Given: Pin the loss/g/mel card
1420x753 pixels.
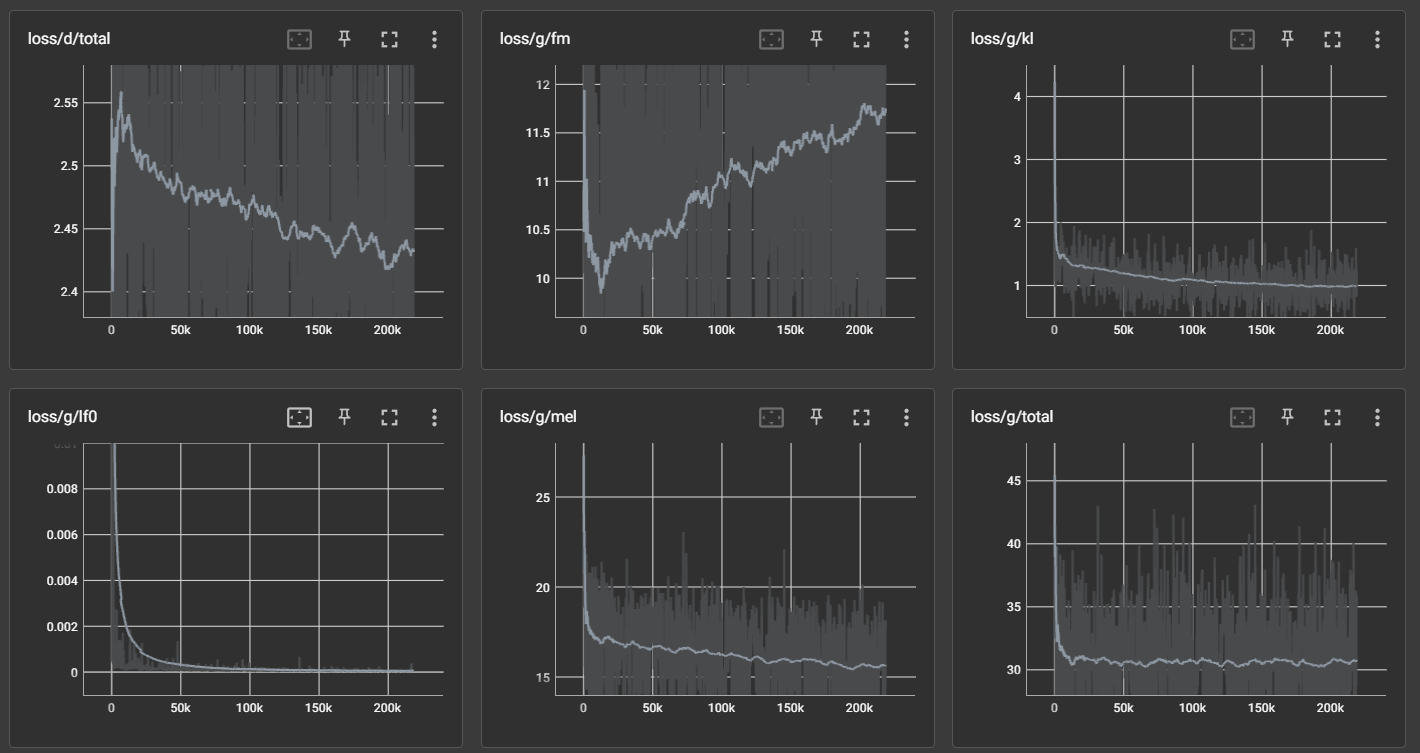Looking at the screenshot, I should pos(816,417).
